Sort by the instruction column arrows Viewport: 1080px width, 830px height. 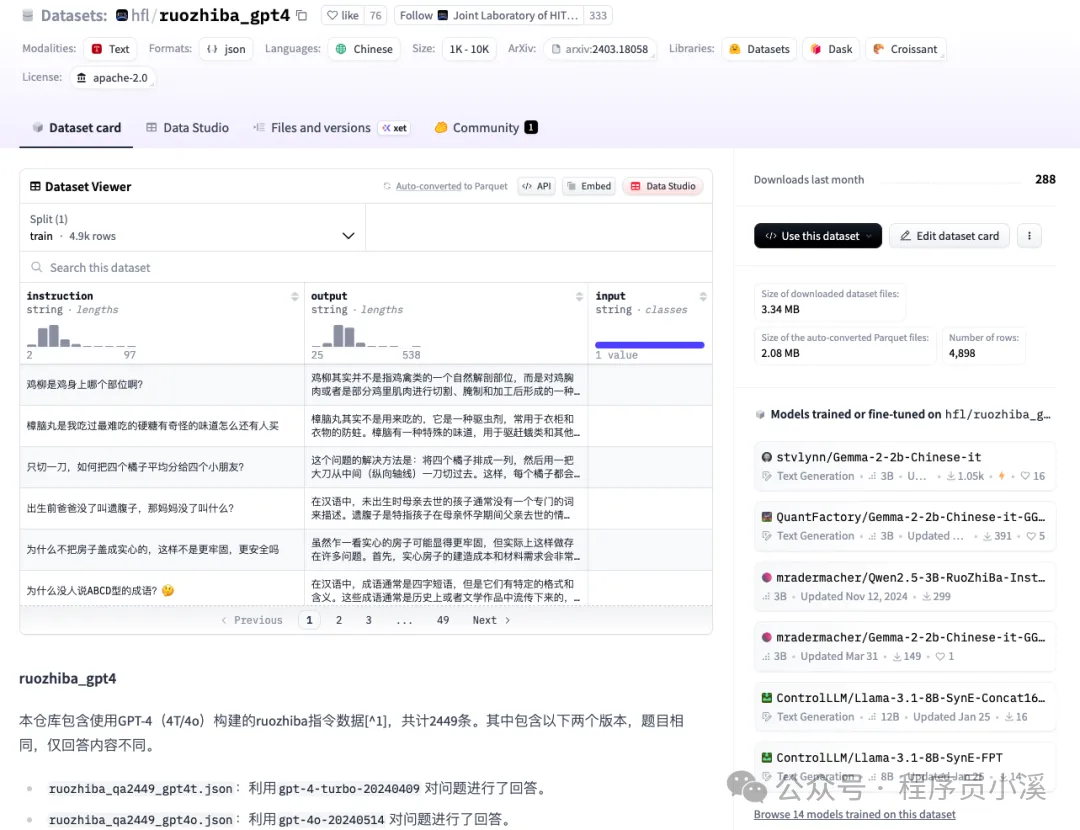(295, 296)
